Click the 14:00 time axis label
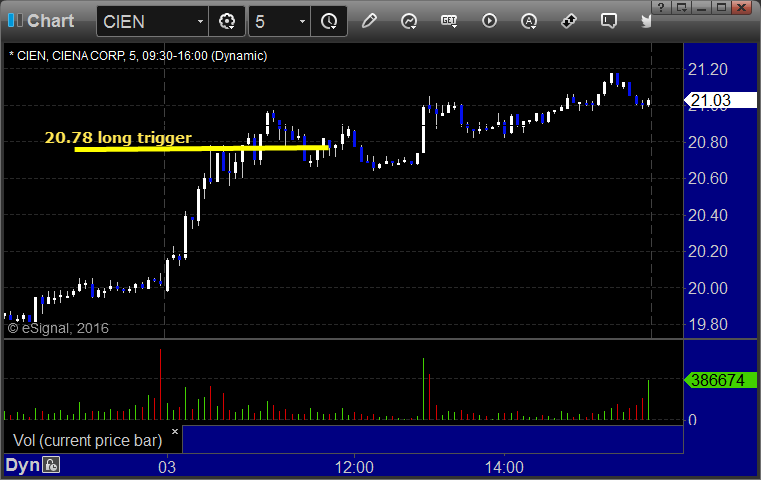The height and width of the screenshot is (480, 761). pyautogui.click(x=504, y=467)
